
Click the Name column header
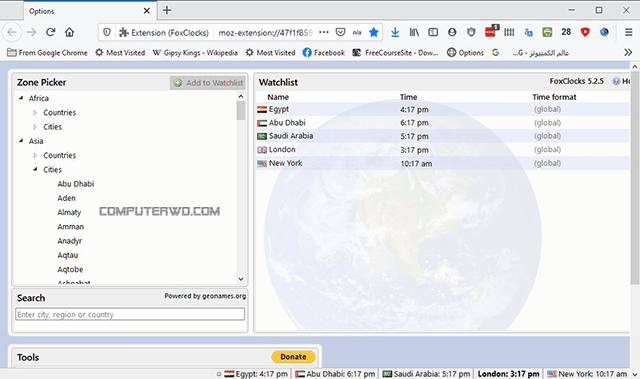tap(278, 97)
